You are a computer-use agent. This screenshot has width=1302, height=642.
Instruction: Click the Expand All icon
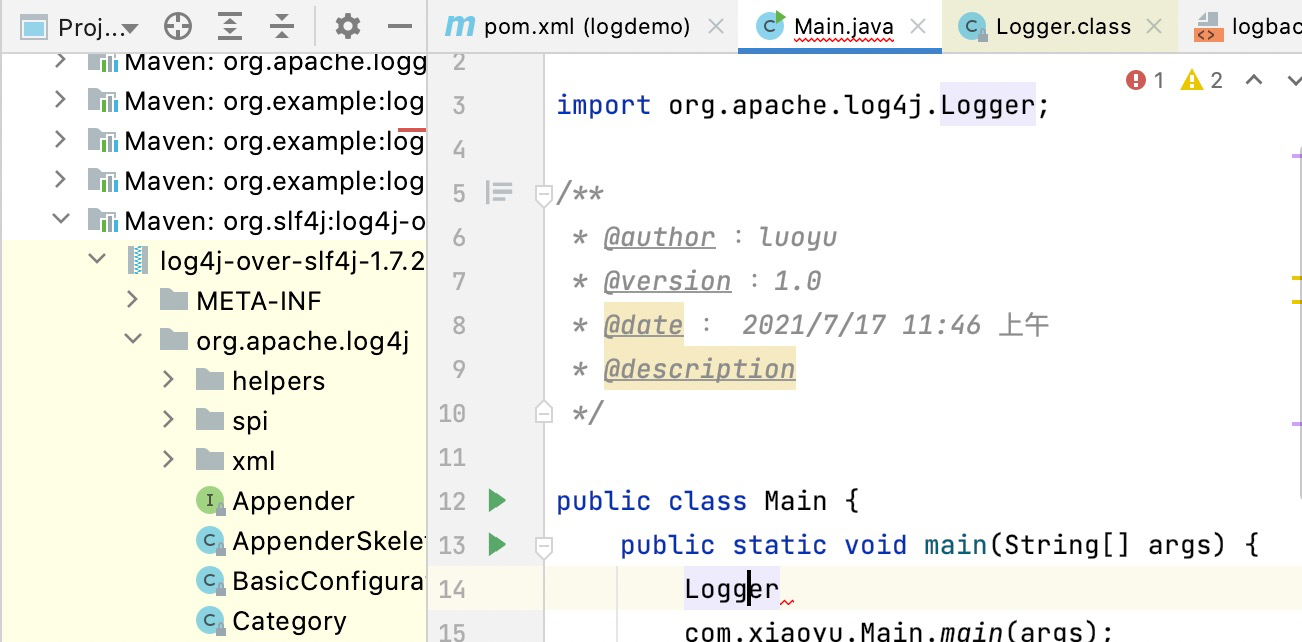click(x=230, y=27)
